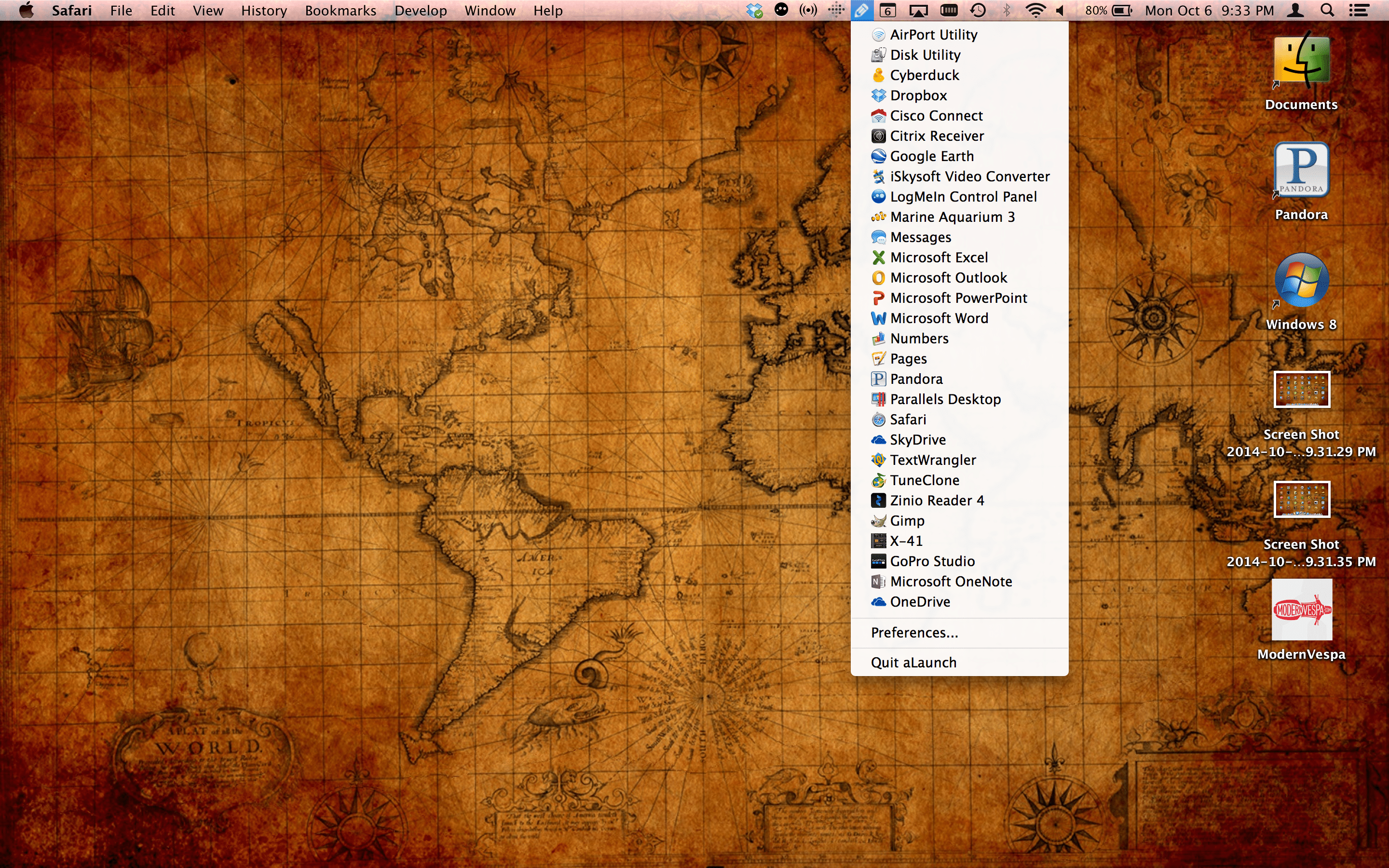Screen dimensions: 1389x868
Task: Click the TextWrangler icon
Action: click(878, 460)
